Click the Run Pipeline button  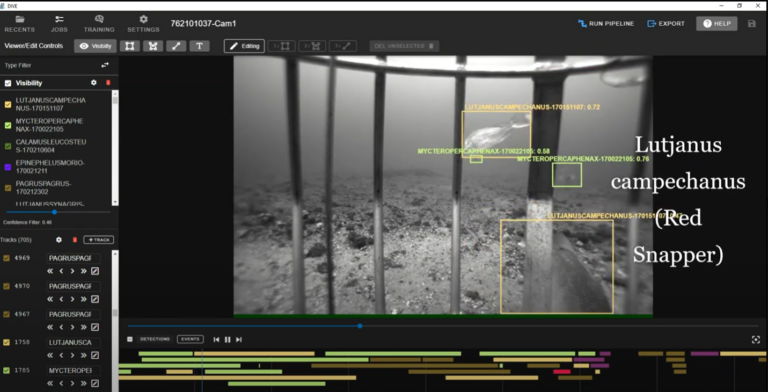606,24
